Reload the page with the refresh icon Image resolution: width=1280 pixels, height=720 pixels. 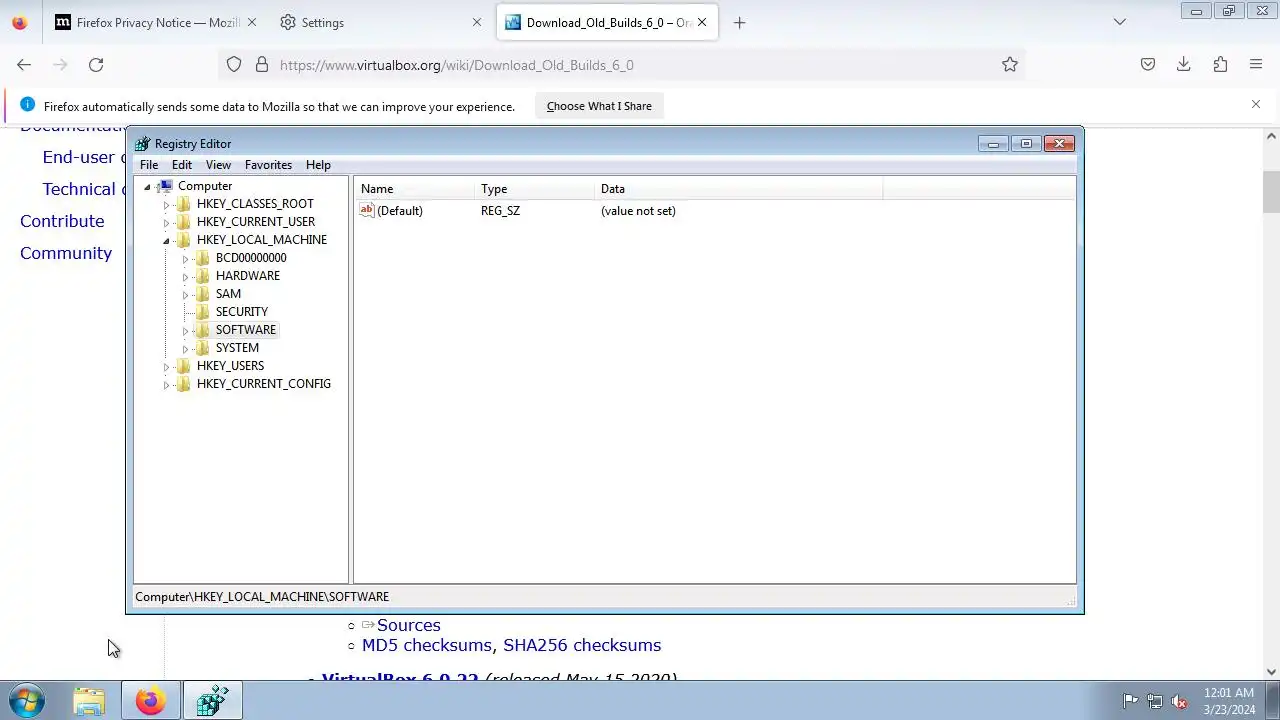96,65
